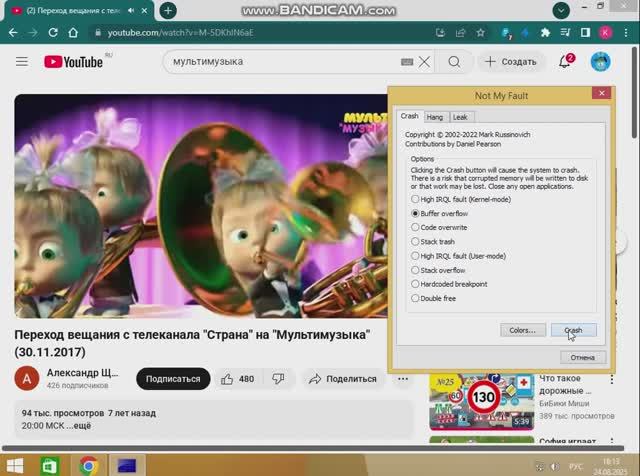Open Chrome three-dot menu

626,33
